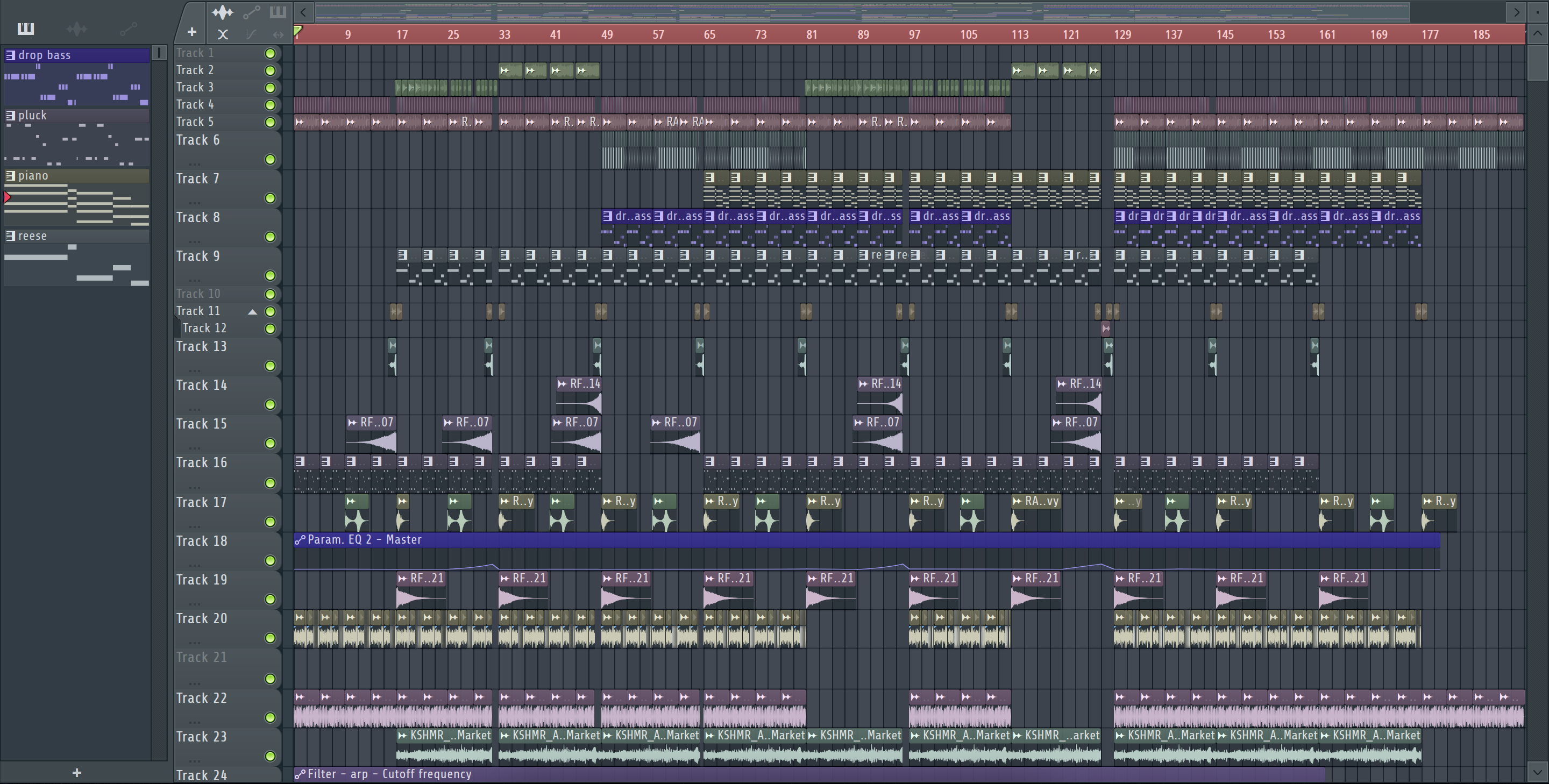This screenshot has width=1549, height=784.
Task: Click the X icon below the waveform icon
Action: point(223,34)
